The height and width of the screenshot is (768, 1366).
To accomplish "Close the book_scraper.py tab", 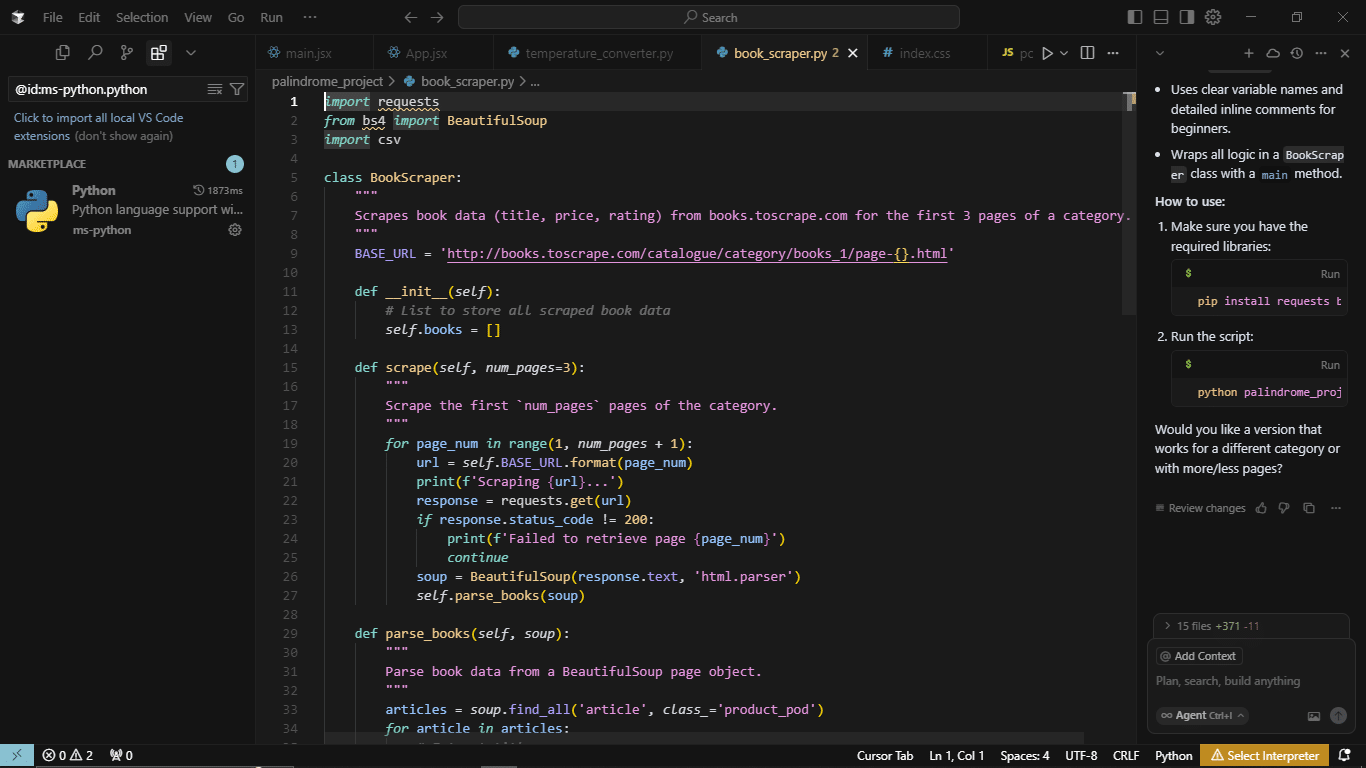I will pos(853,53).
